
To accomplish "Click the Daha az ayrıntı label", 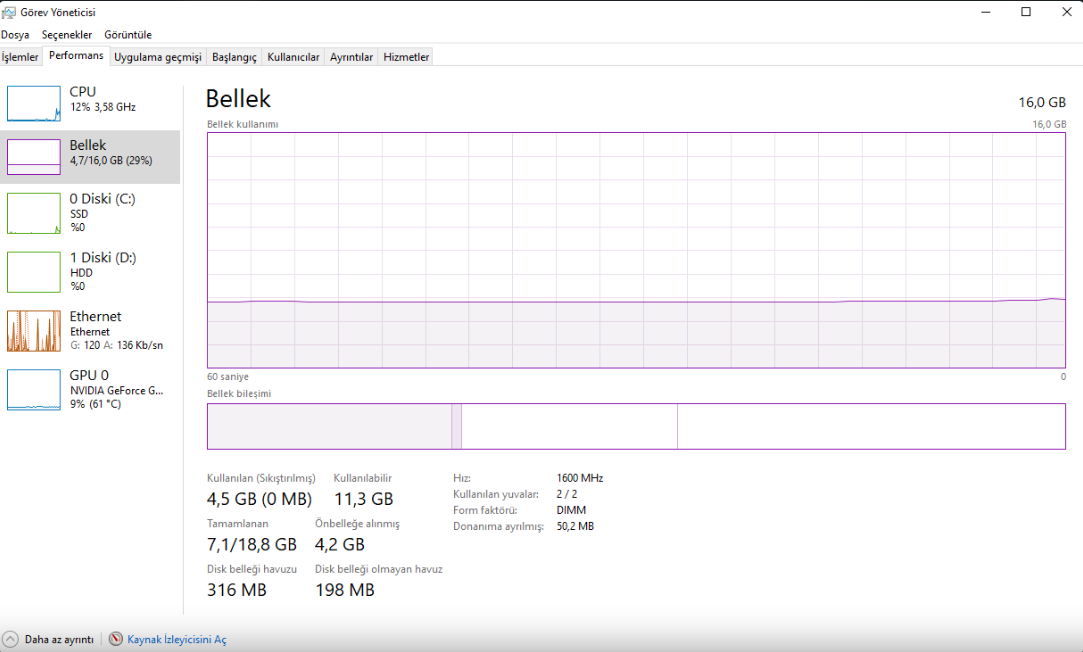I will click(x=59, y=640).
